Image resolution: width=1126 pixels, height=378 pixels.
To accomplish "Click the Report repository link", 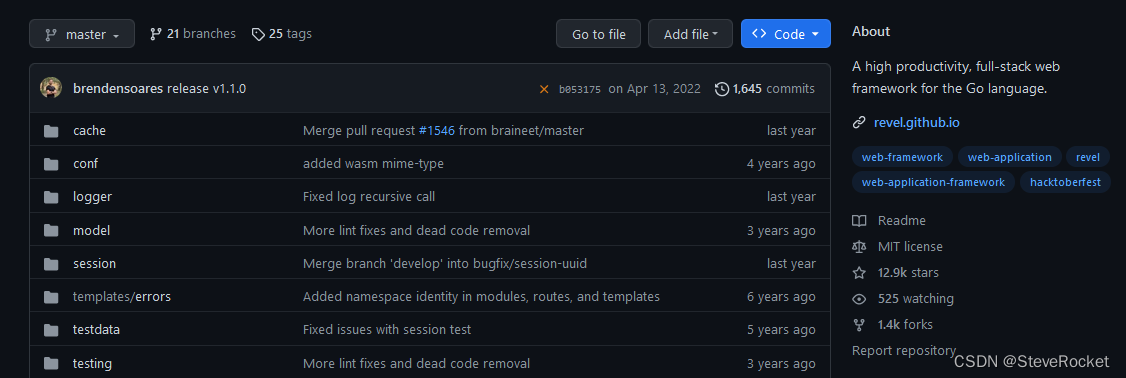I will tap(903, 351).
